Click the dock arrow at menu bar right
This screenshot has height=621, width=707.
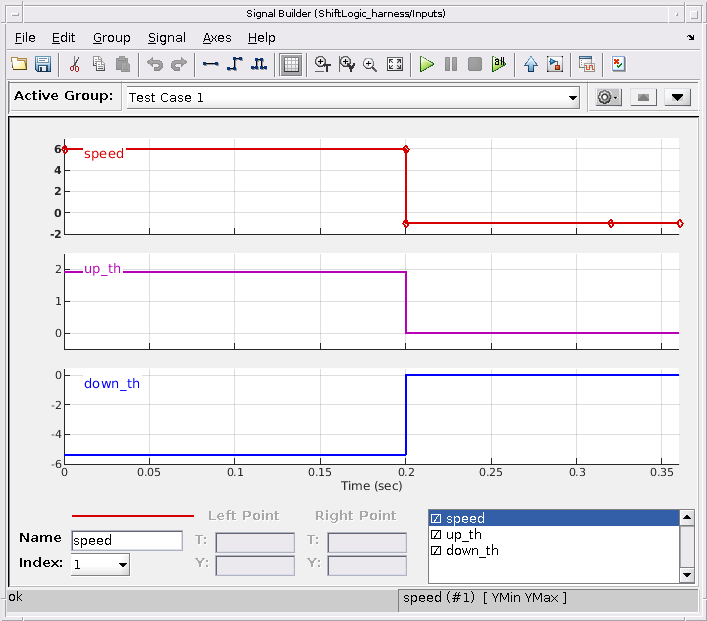pos(690,37)
